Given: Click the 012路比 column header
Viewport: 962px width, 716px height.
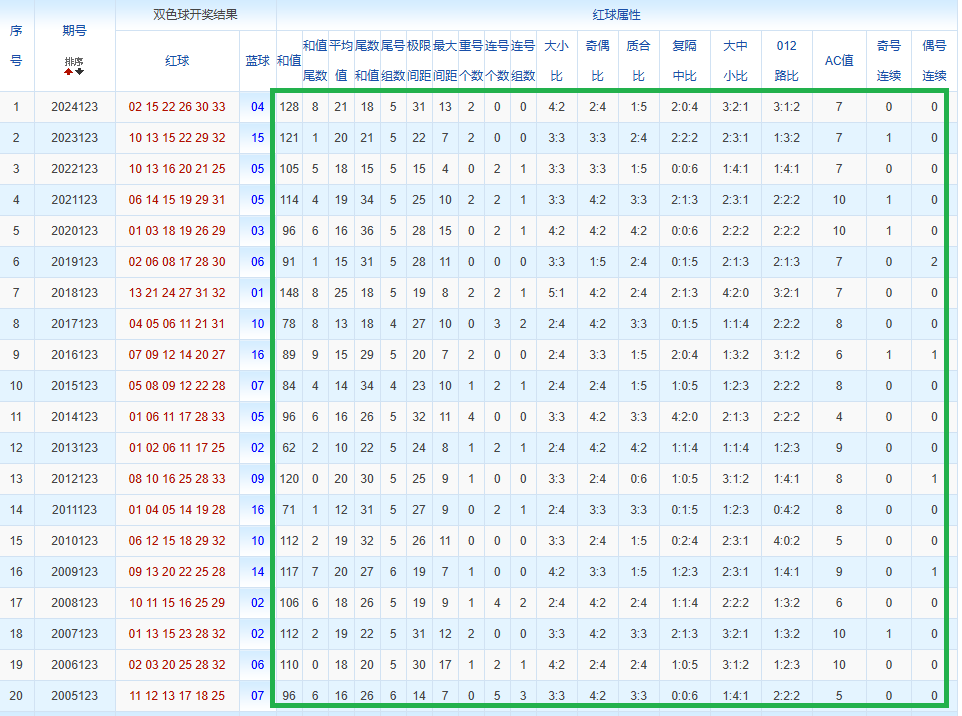Looking at the screenshot, I should pos(786,61).
